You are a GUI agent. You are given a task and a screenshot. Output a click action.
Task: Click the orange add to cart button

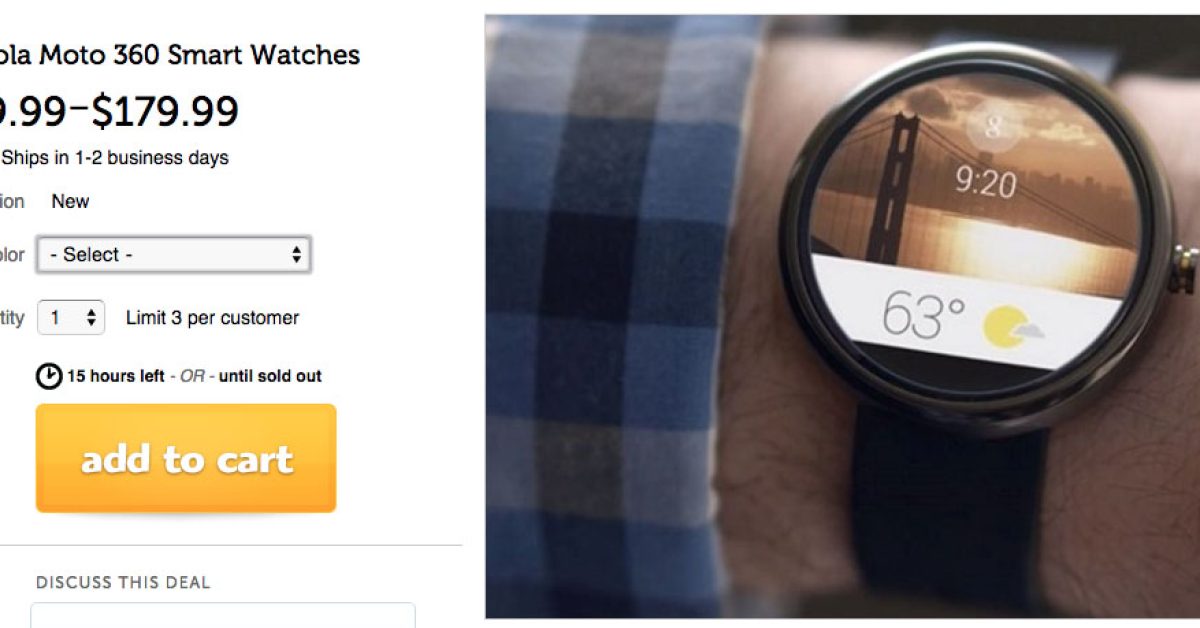click(186, 458)
